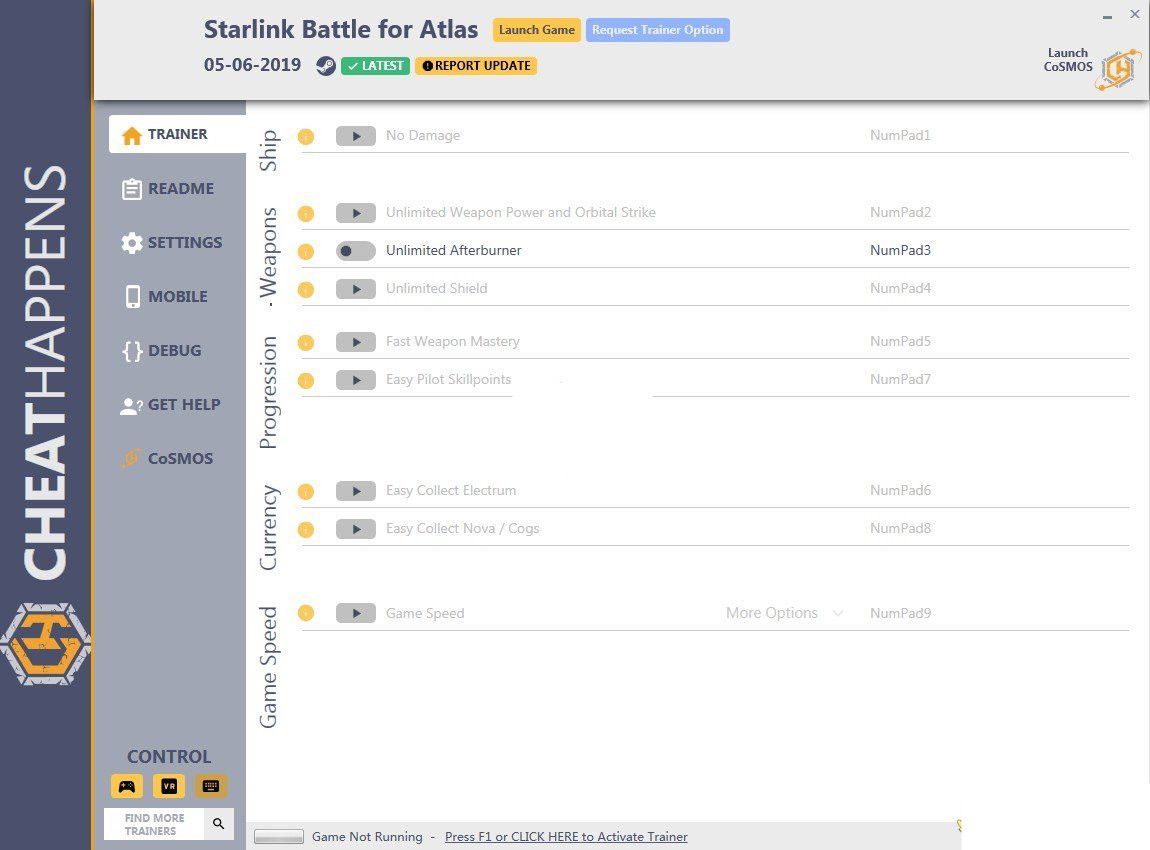Click the info icon beside Unlimited Weapon Power

[306, 213]
